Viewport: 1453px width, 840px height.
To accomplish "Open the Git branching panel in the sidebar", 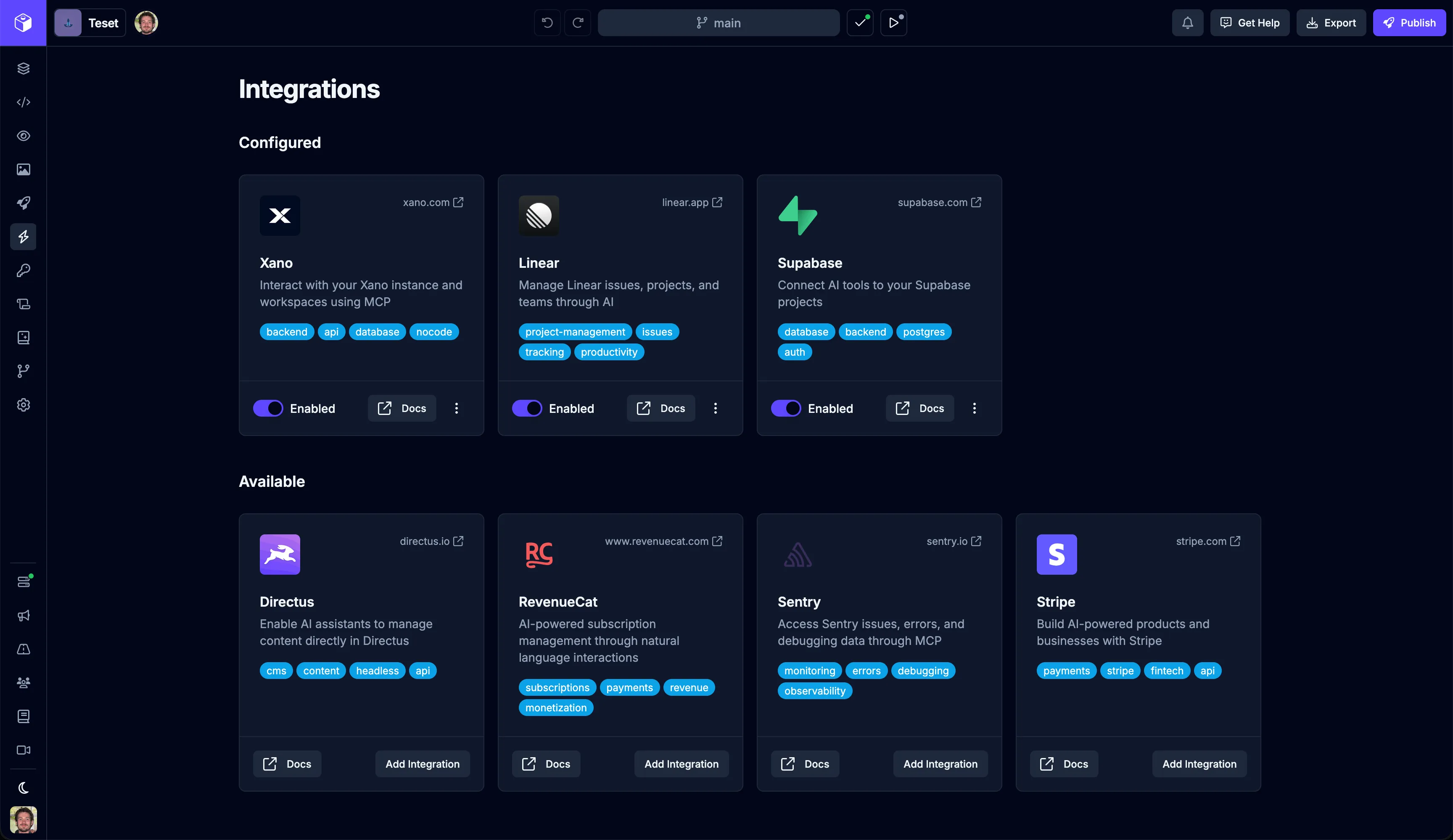I will (23, 371).
